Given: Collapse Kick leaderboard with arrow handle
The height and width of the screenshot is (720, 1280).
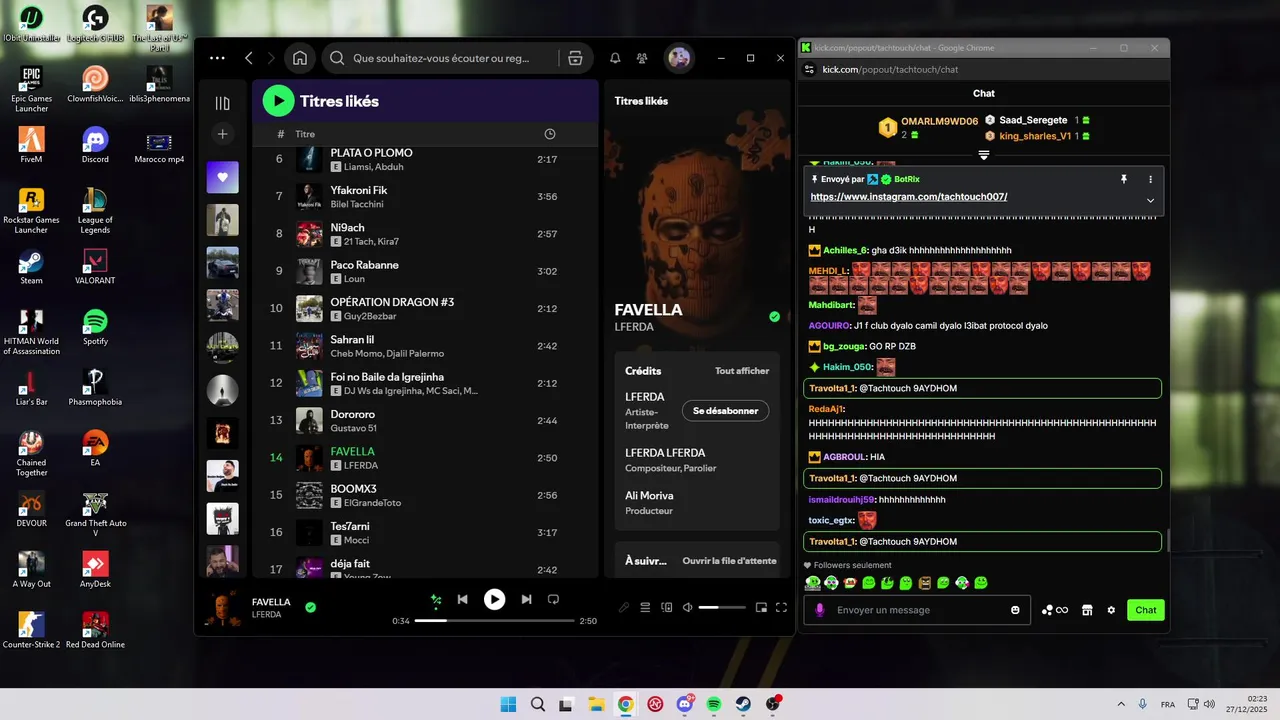Looking at the screenshot, I should [984, 155].
